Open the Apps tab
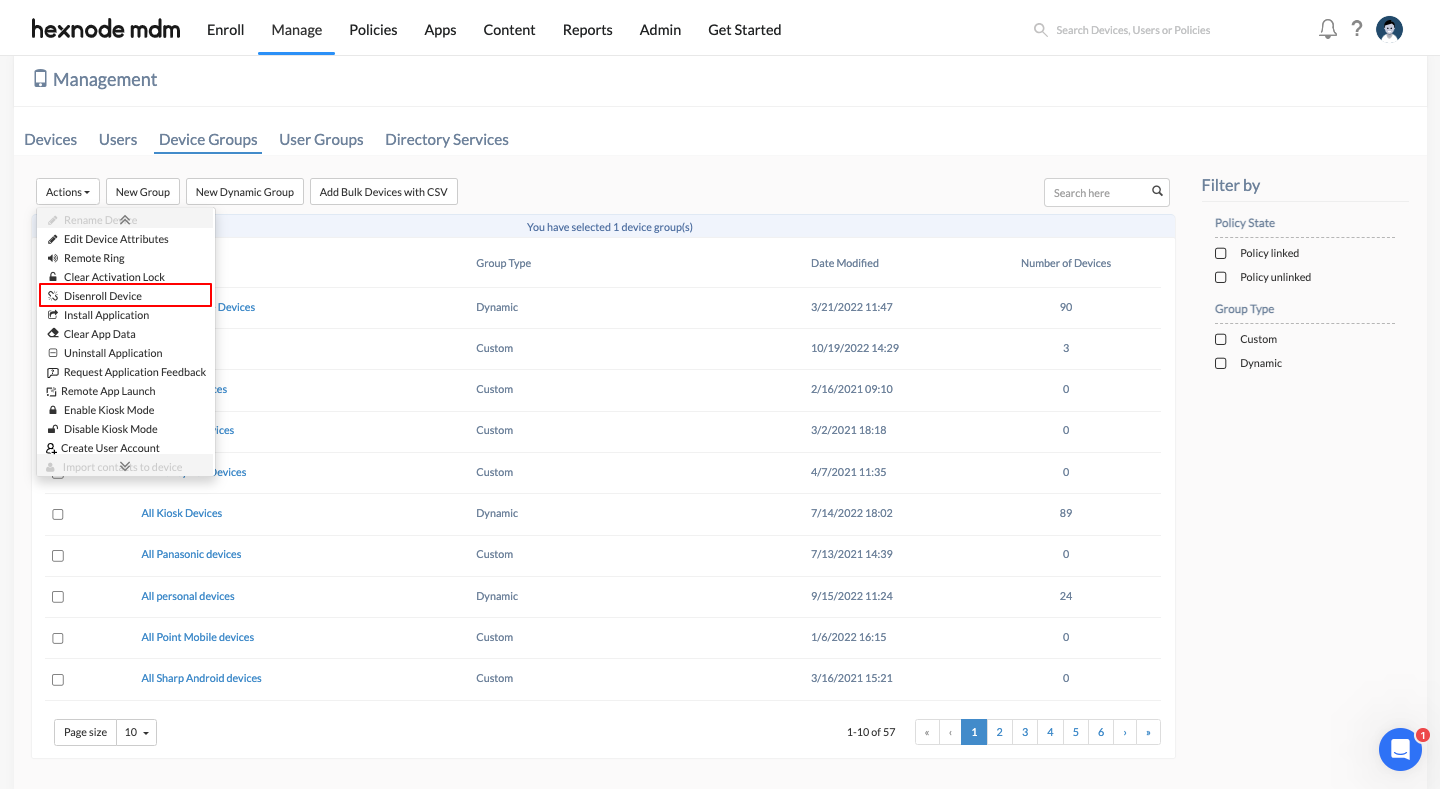 [x=440, y=30]
